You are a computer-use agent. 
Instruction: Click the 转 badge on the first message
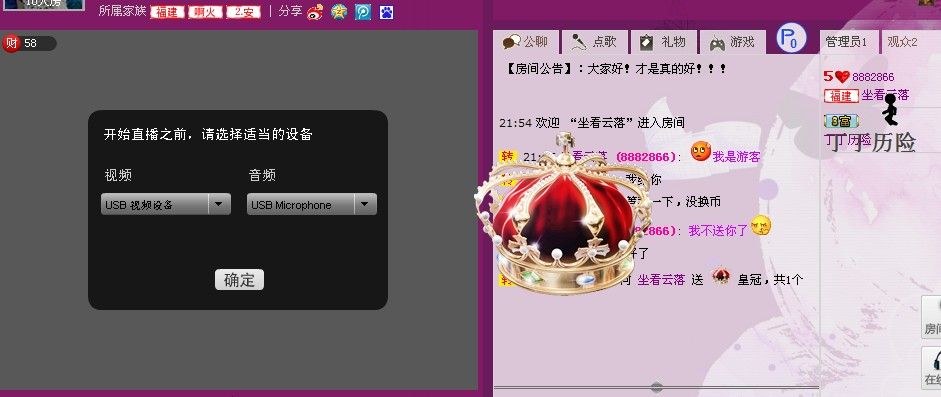click(508, 156)
